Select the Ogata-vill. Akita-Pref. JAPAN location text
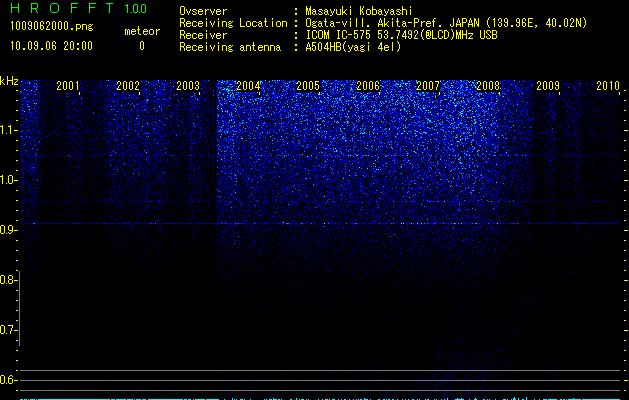Screen dimensions: 629x400 coord(446,23)
